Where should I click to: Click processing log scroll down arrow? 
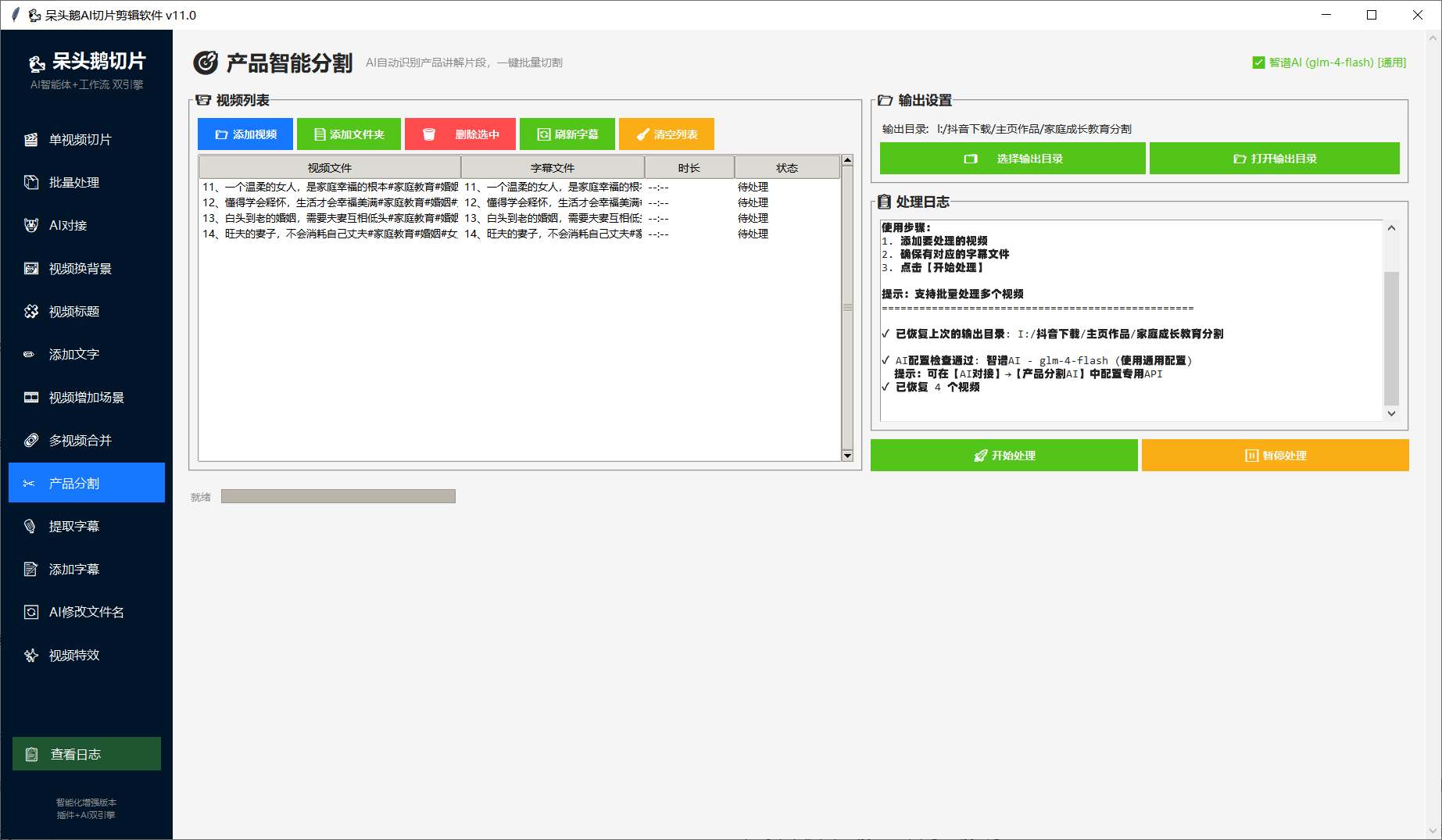[1391, 413]
